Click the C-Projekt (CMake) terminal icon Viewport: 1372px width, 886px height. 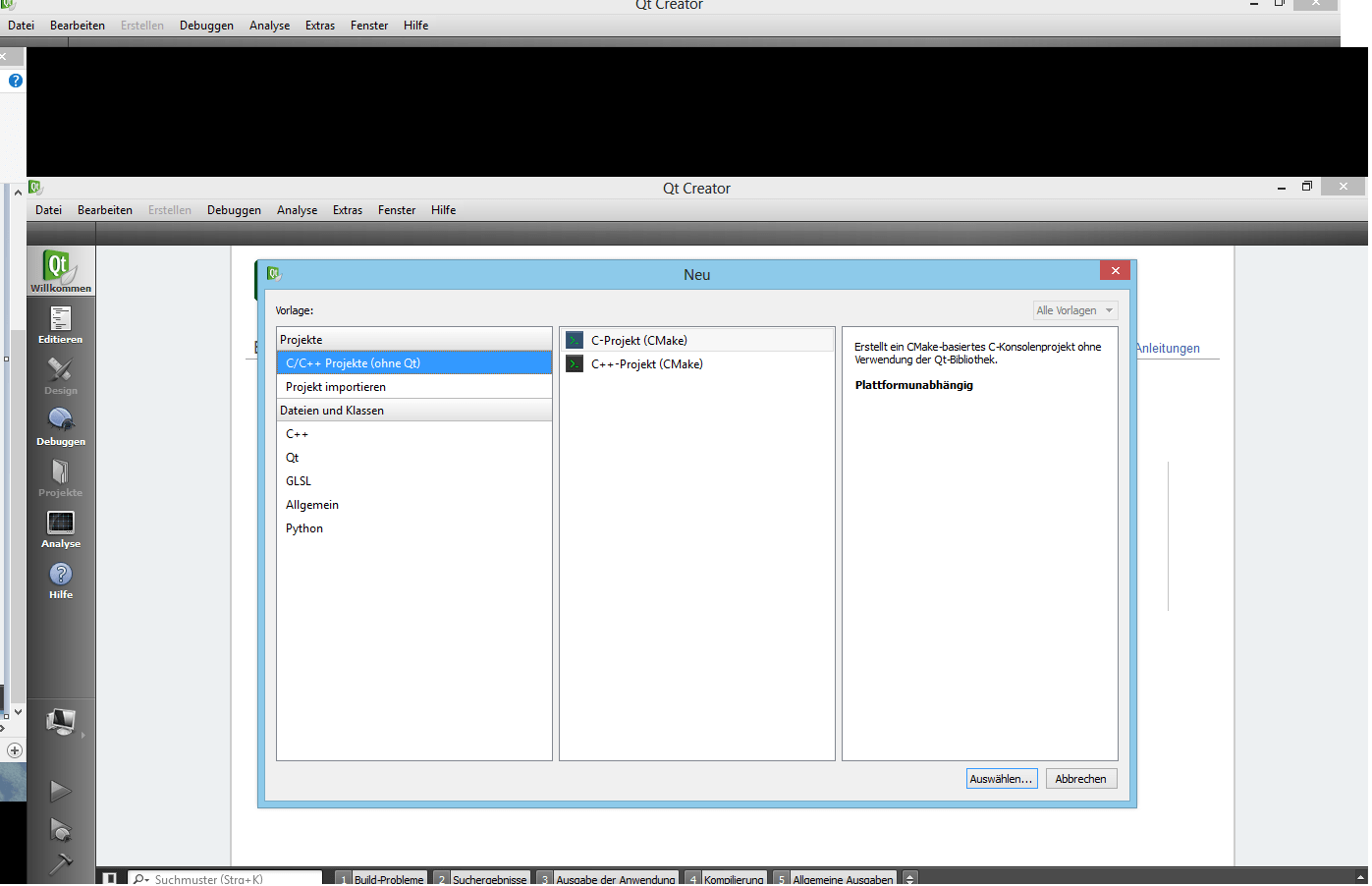pyautogui.click(x=575, y=340)
